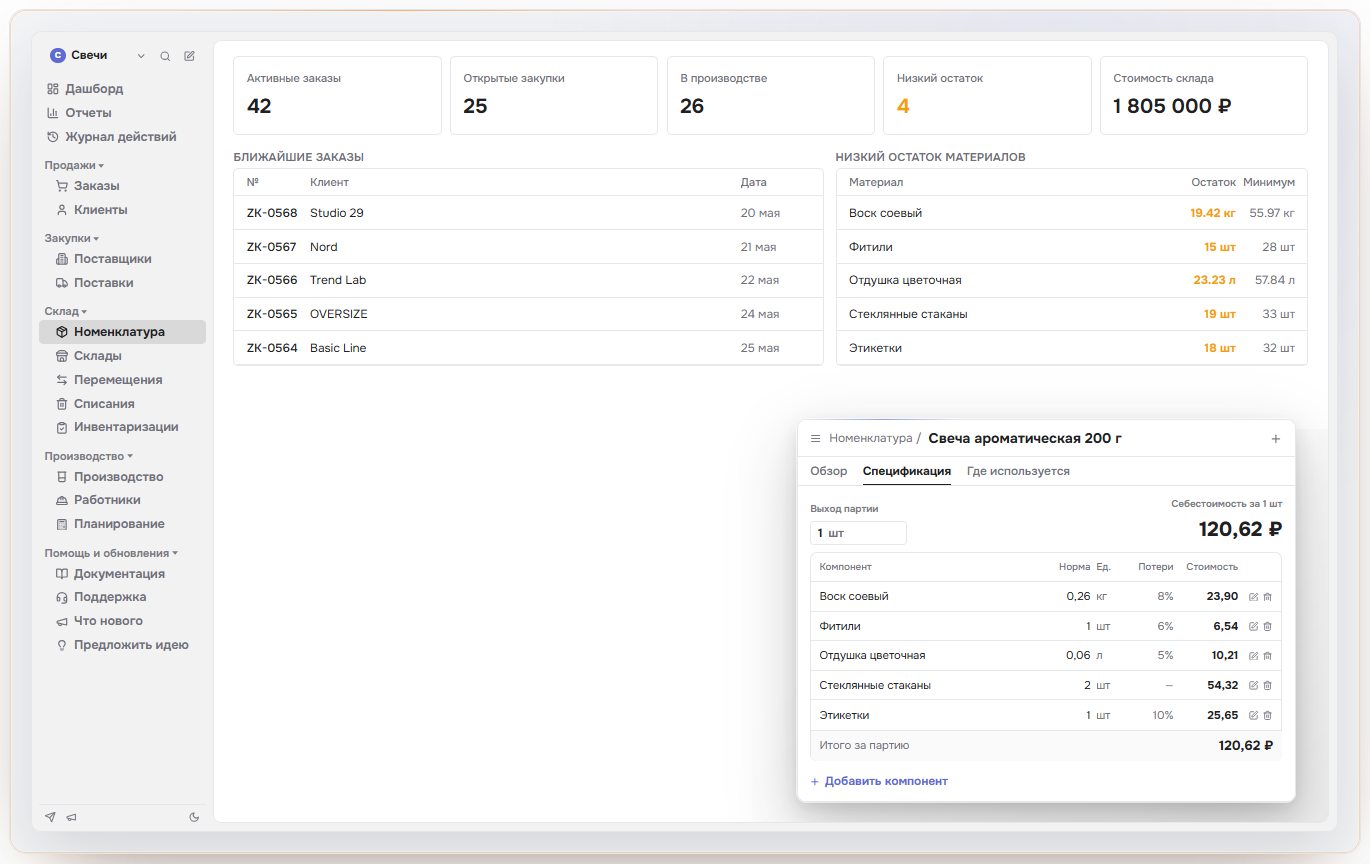Select the Спецификация tab
1370x864 pixels.
907,471
